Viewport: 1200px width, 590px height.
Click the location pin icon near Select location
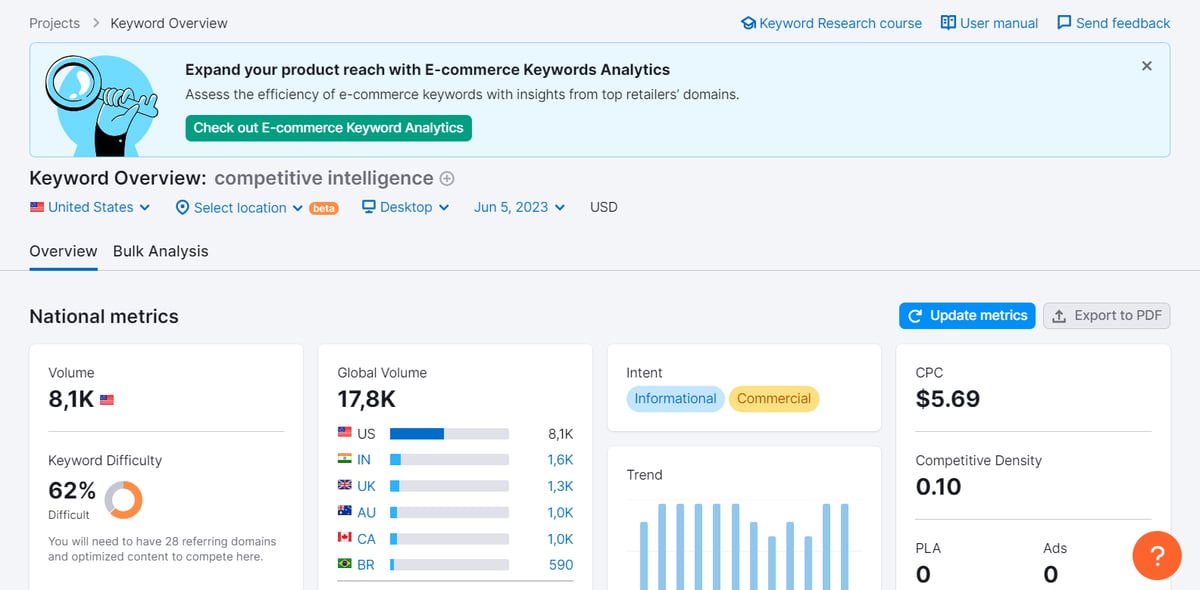[182, 207]
